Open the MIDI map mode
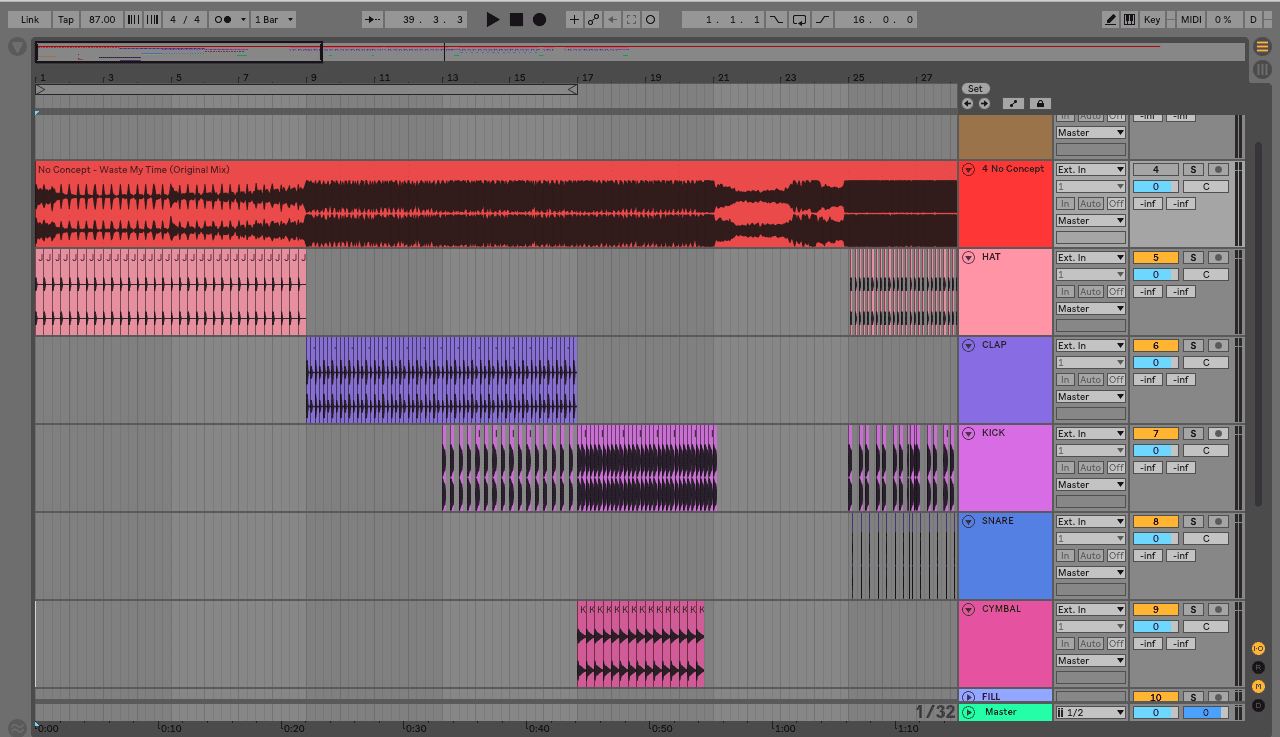Viewport: 1280px width, 737px height. click(x=1191, y=19)
